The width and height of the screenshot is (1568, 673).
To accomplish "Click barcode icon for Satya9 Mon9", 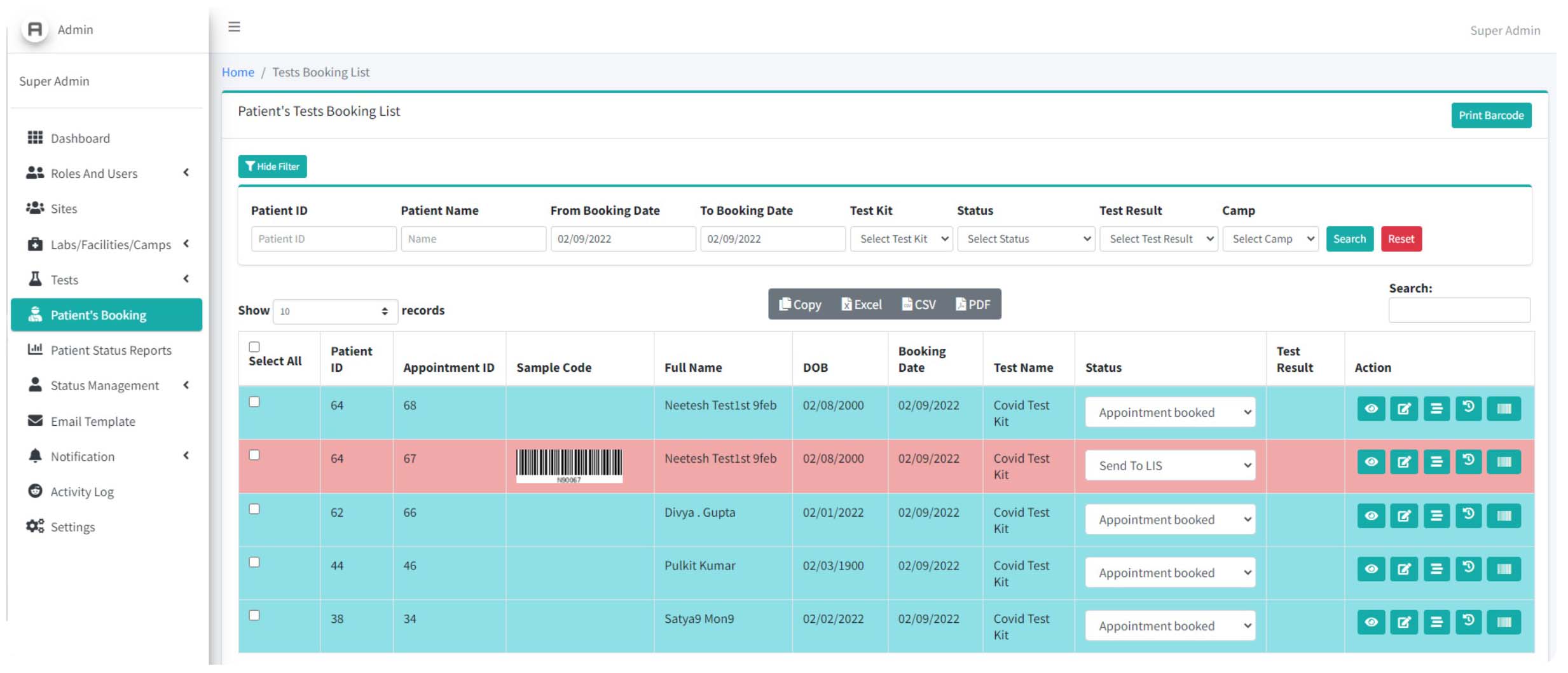I will coord(1503,622).
